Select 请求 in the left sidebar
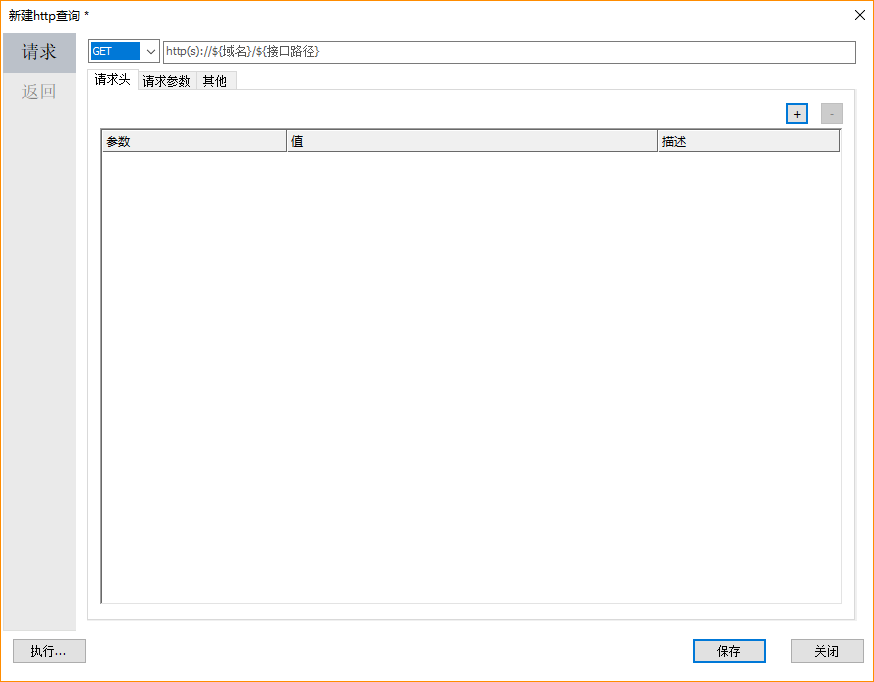874x682 pixels. pyautogui.click(x=39, y=53)
